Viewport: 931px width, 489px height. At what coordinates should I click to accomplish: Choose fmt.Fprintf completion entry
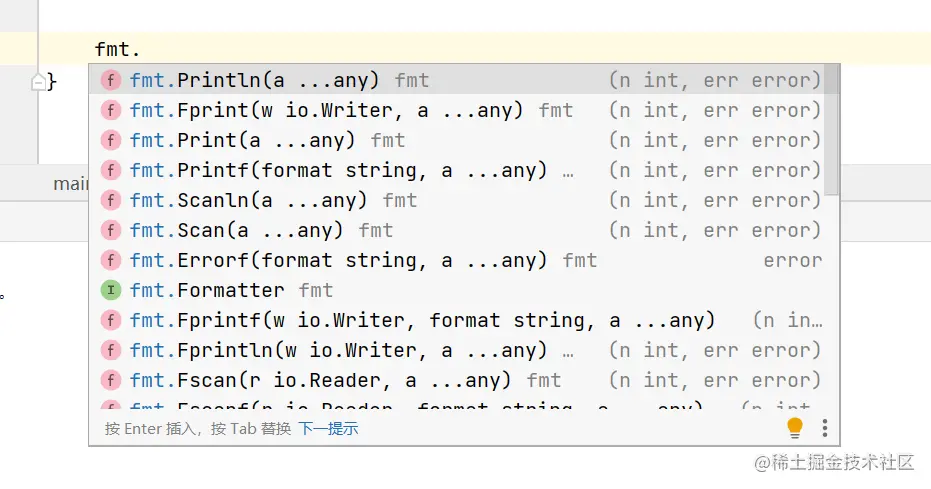tap(422, 320)
